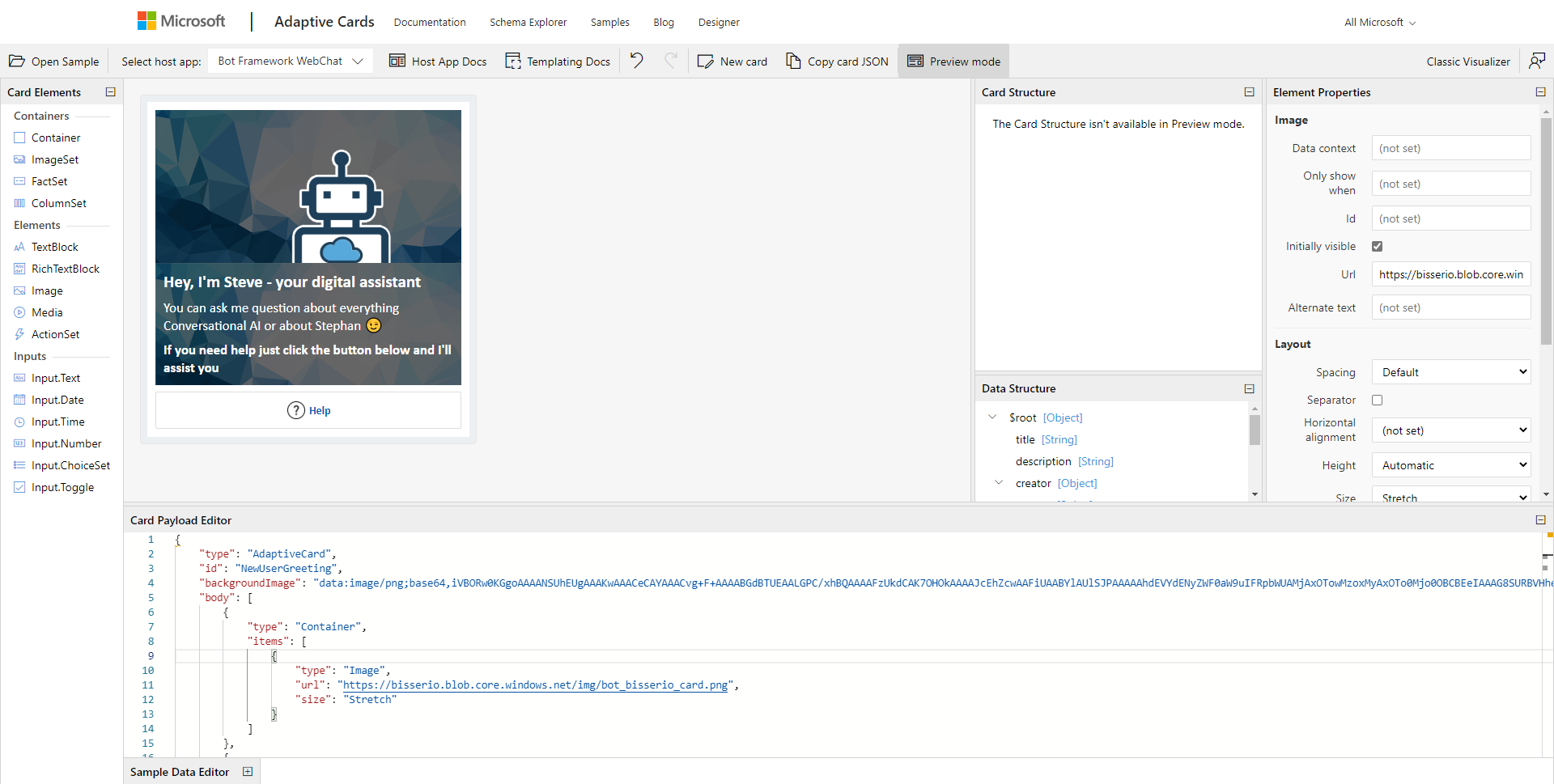
Task: Click the Alternate text input field
Action: click(1451, 307)
